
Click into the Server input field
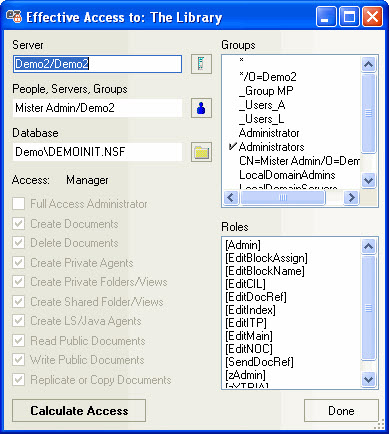(x=97, y=64)
